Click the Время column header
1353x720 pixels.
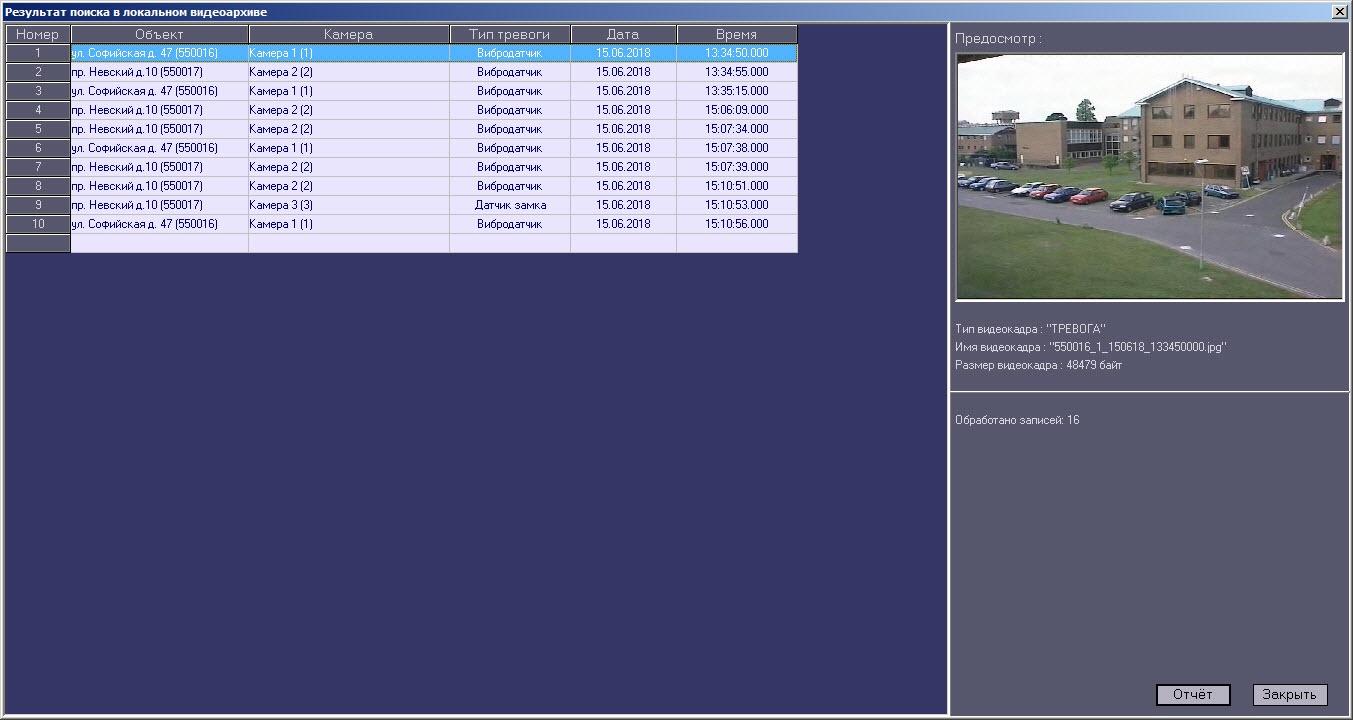point(736,34)
